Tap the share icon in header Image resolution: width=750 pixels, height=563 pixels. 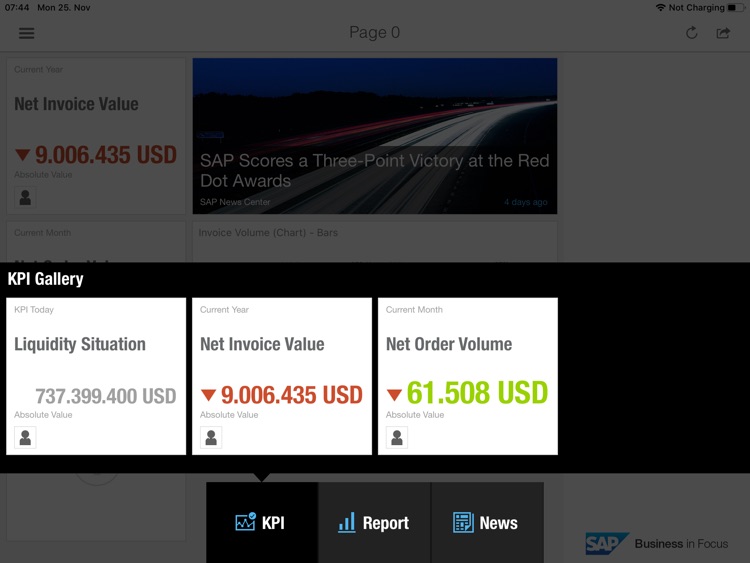pyautogui.click(x=723, y=33)
